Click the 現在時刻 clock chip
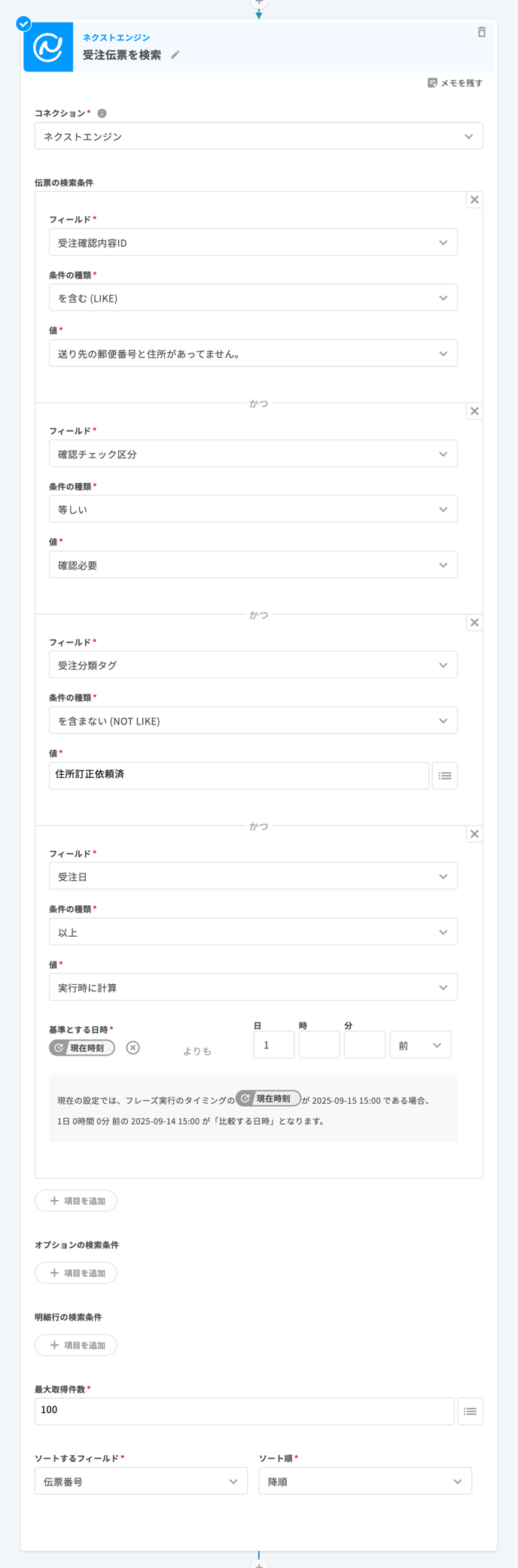 pos(81,1047)
